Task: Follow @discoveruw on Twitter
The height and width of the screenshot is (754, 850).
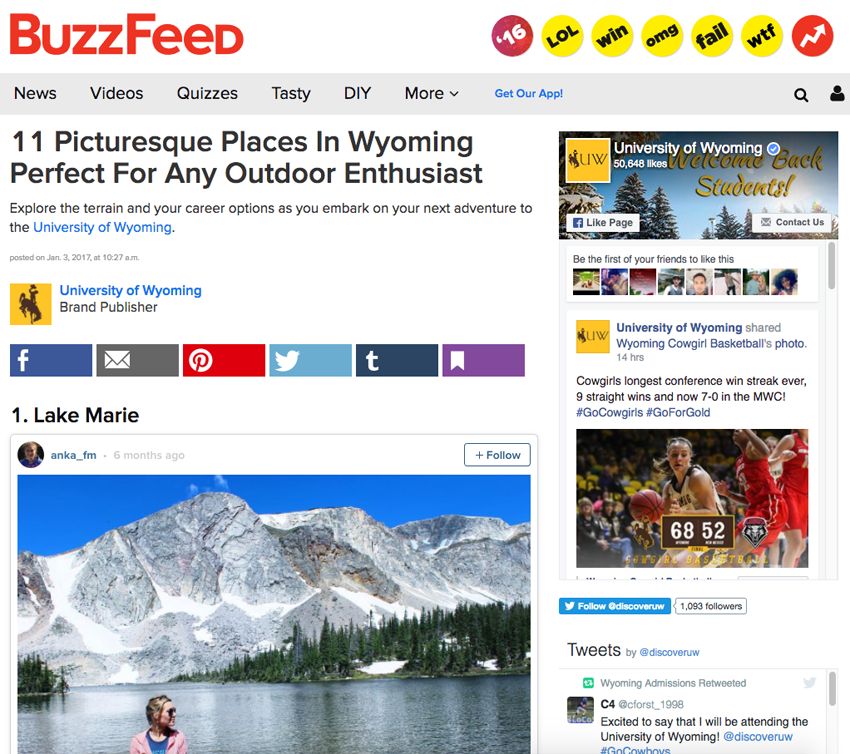Action: pos(615,606)
